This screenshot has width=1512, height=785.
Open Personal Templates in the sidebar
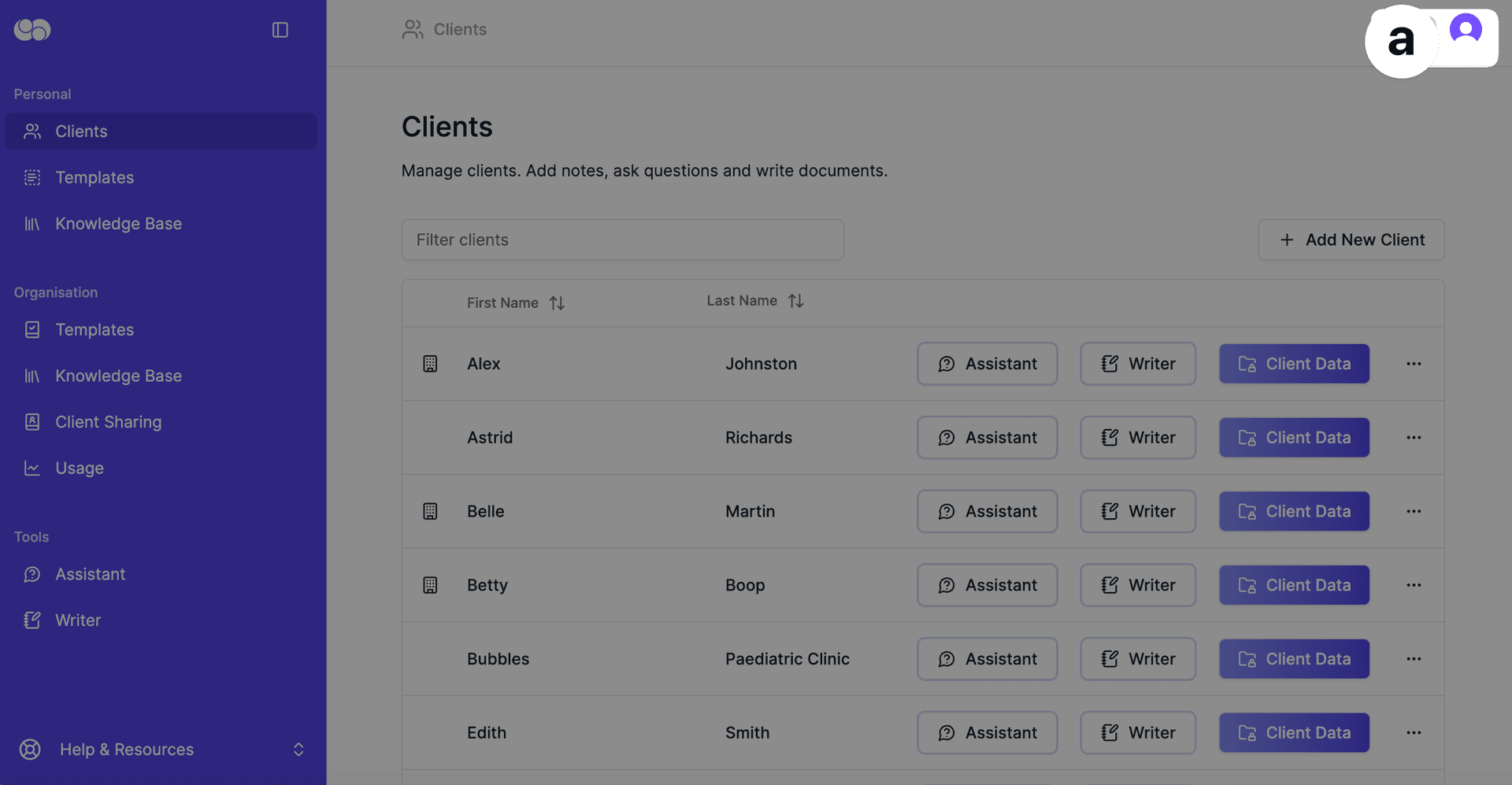coord(94,178)
